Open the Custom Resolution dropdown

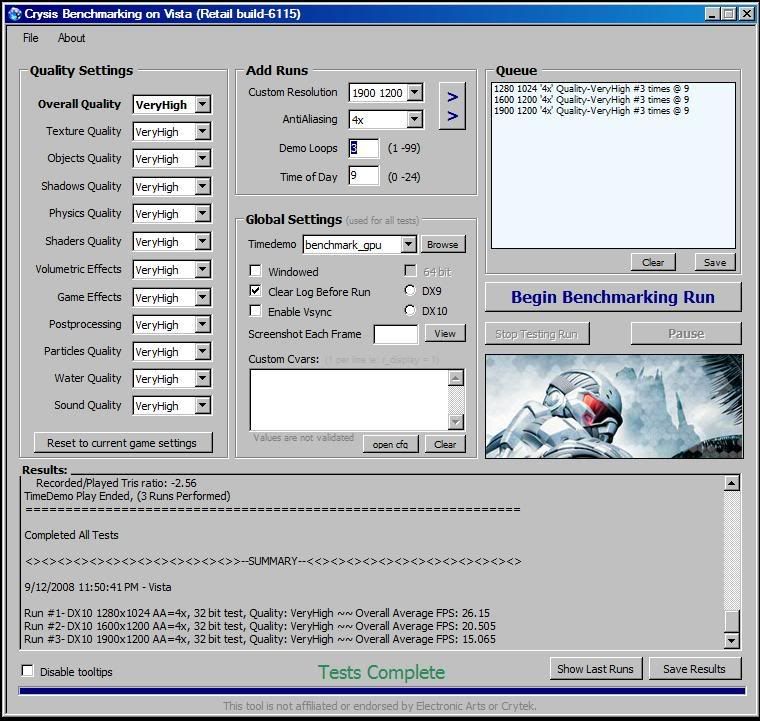pos(415,93)
